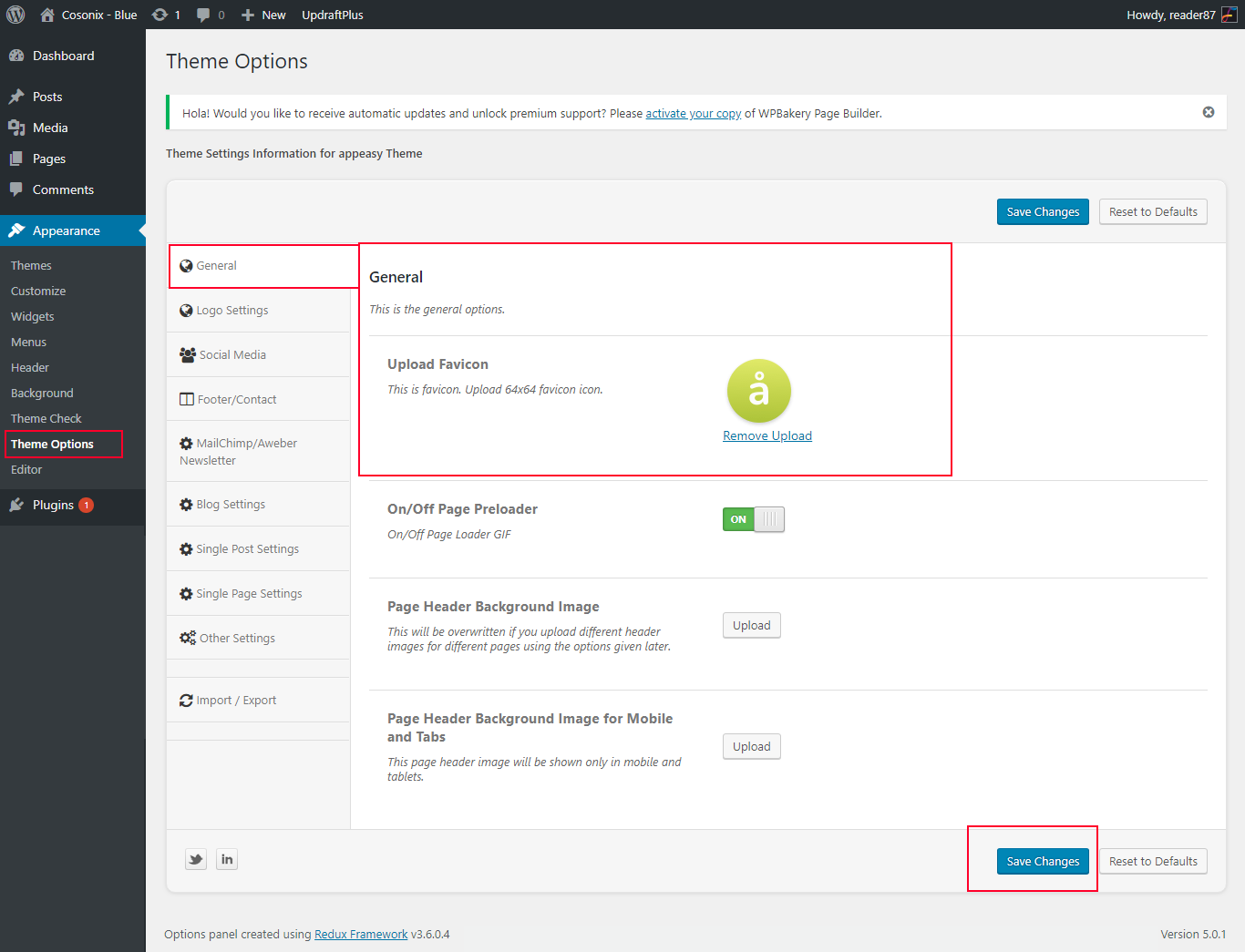Click the bottom Save Changes button
Image resolution: width=1245 pixels, height=952 pixels.
[x=1042, y=862]
